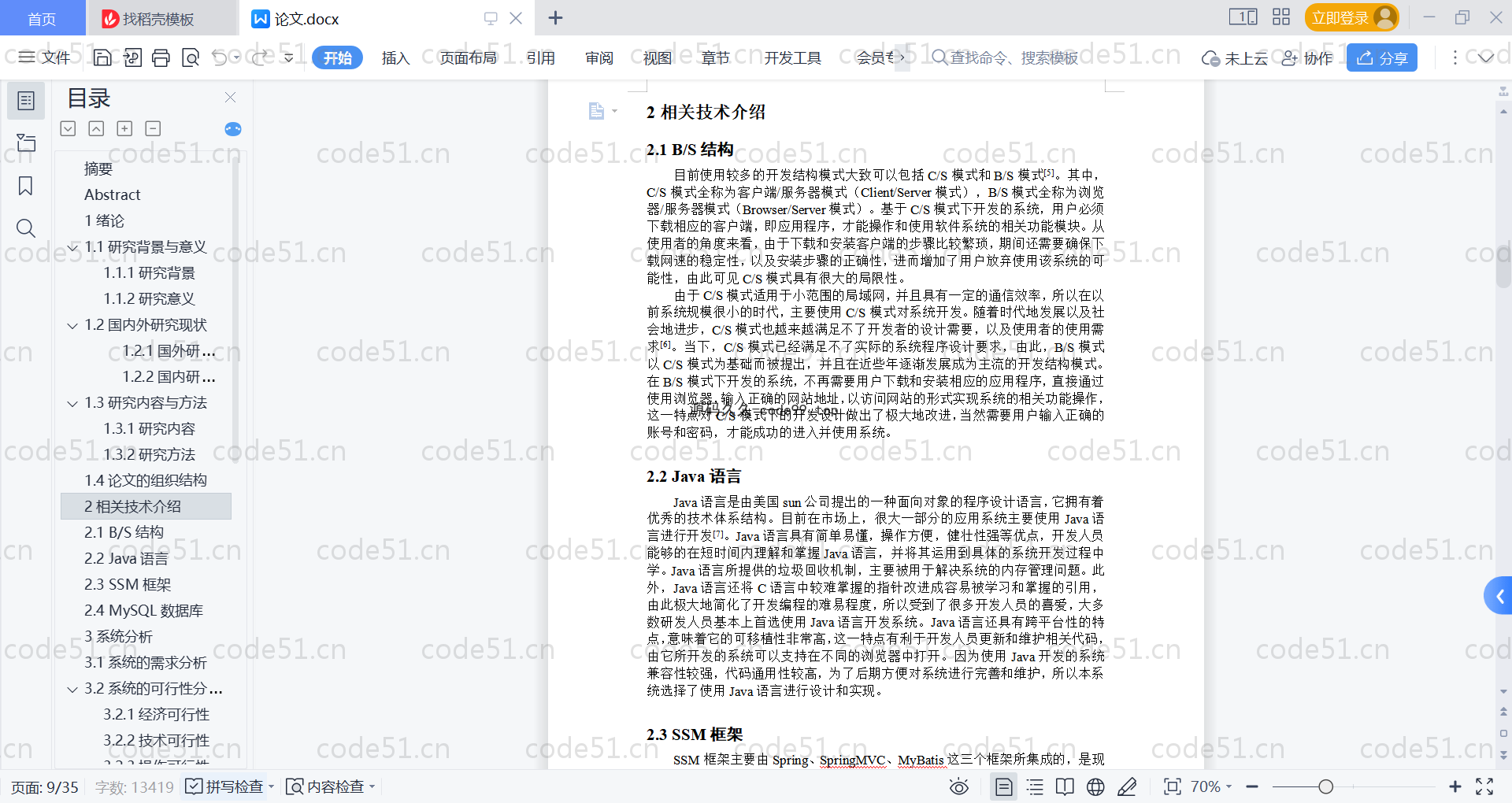Viewport: 1512px width, 803px height.
Task: Switch to writing mode pen icon
Action: pyautogui.click(x=1127, y=786)
